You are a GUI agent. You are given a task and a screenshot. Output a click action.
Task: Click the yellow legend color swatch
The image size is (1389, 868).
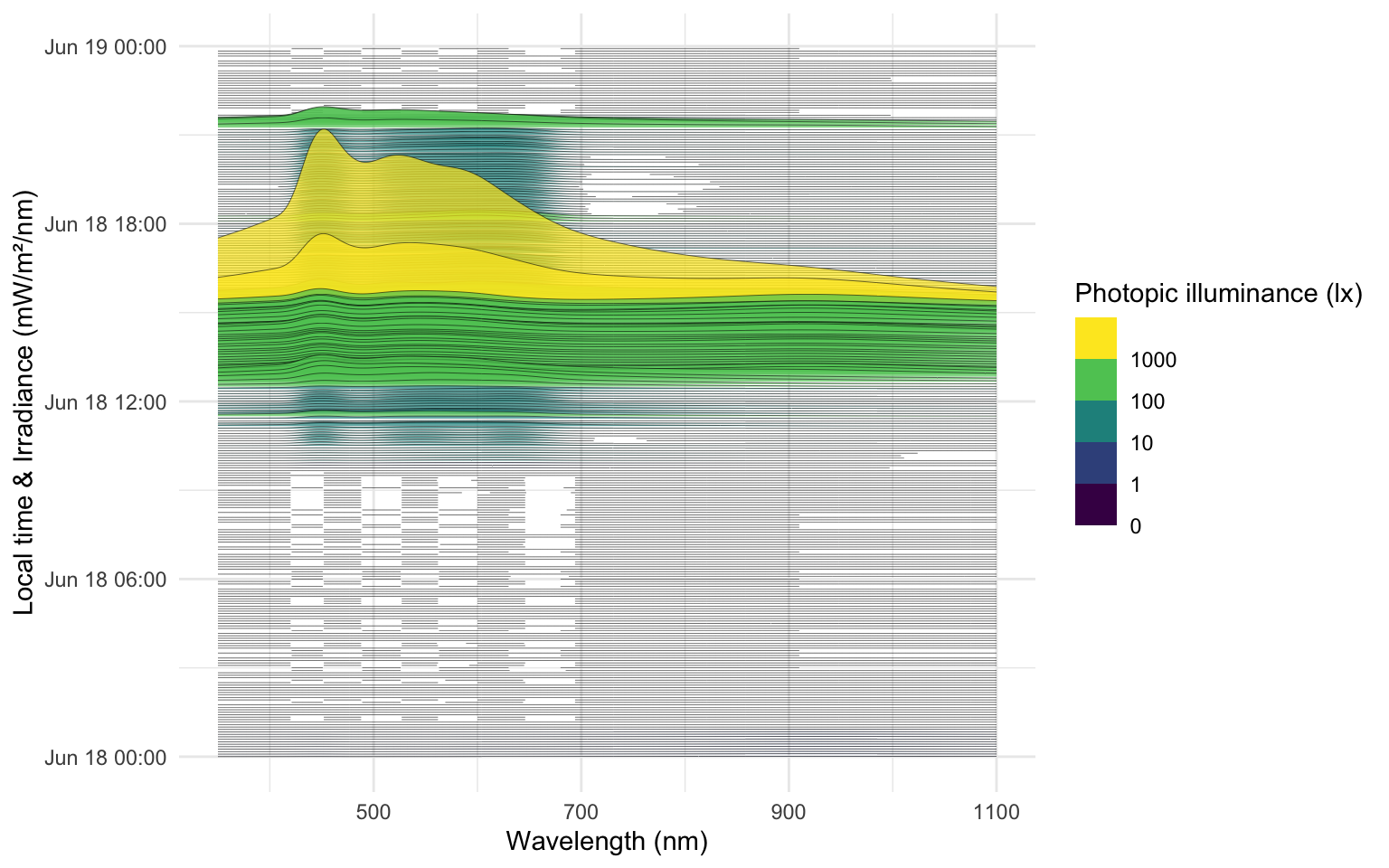pos(1095,338)
